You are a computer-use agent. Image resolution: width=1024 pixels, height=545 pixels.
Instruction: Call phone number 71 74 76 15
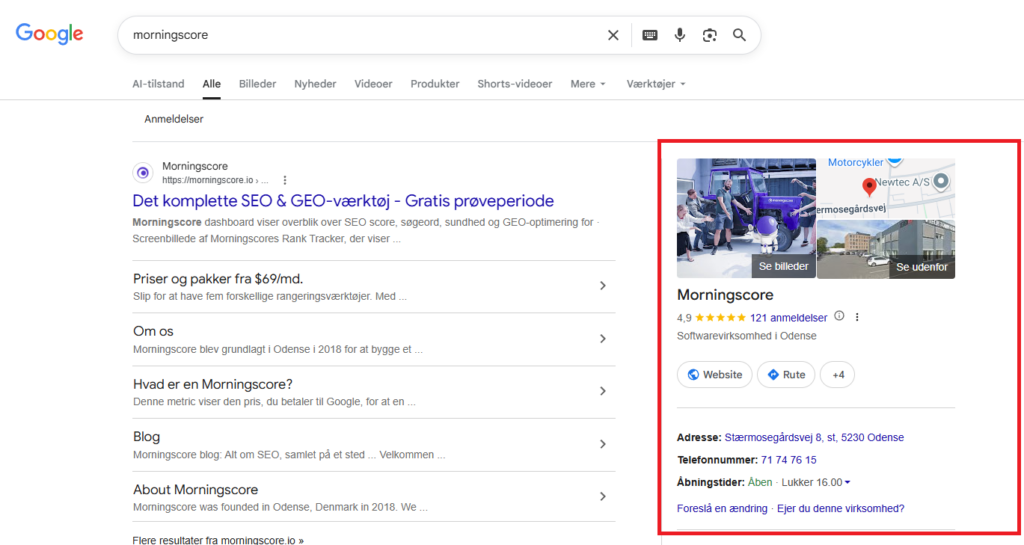pyautogui.click(x=788, y=460)
